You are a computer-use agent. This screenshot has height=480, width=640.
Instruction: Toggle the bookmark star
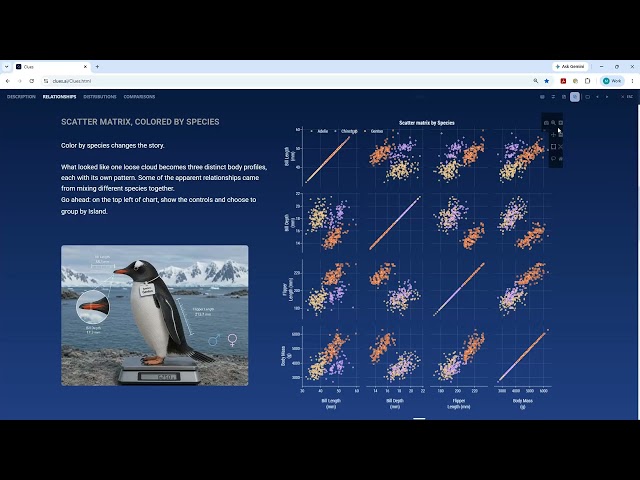pos(547,81)
